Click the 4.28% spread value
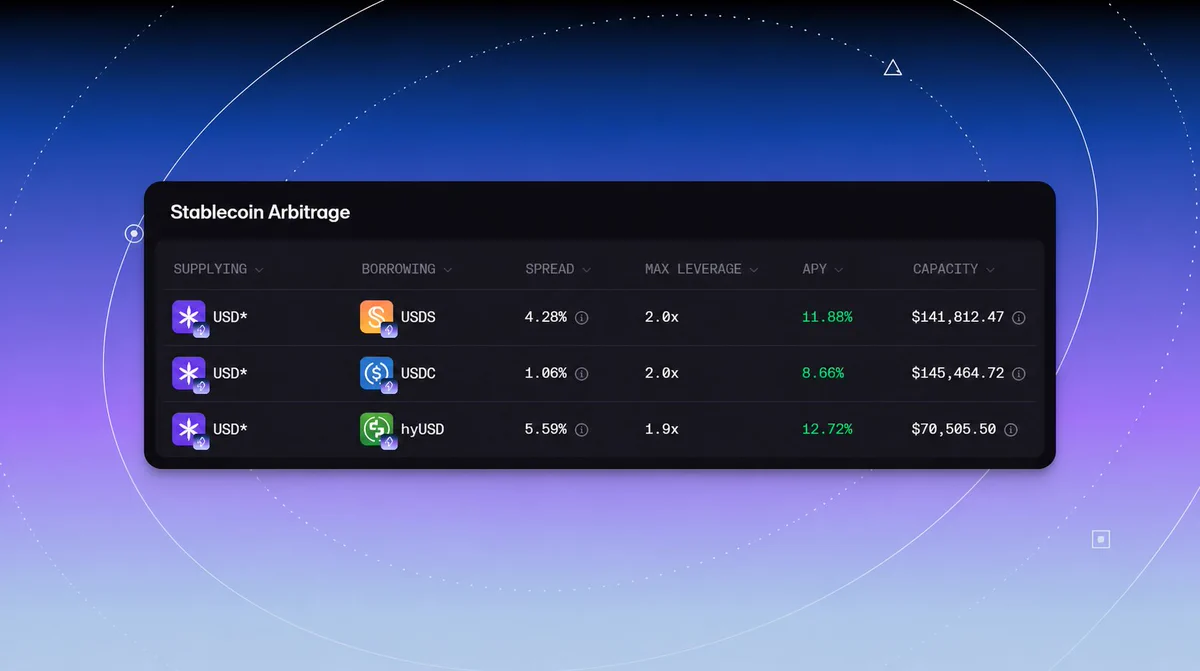This screenshot has width=1200, height=671. pos(546,317)
